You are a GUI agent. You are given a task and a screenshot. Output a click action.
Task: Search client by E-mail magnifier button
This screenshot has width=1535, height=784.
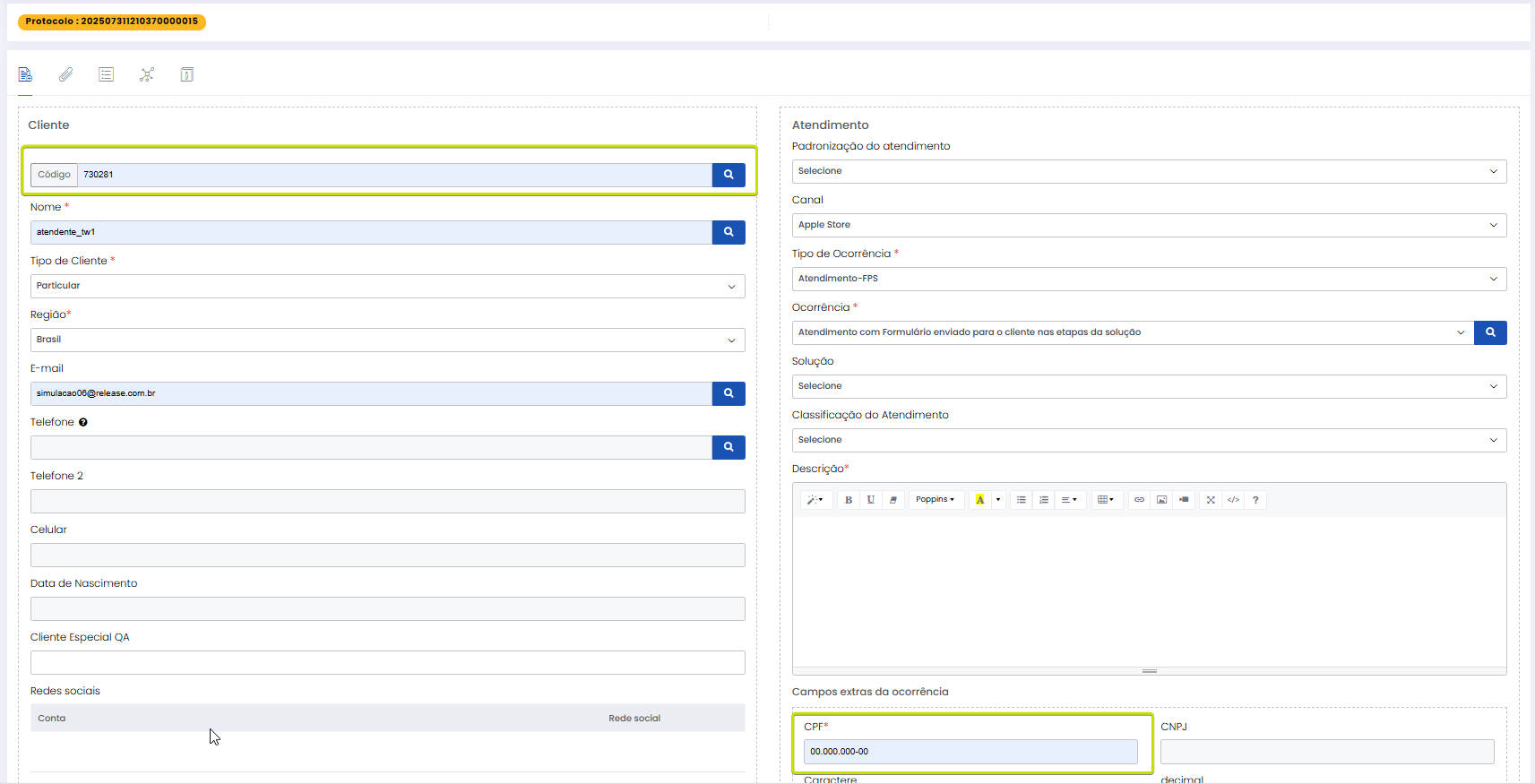click(729, 393)
